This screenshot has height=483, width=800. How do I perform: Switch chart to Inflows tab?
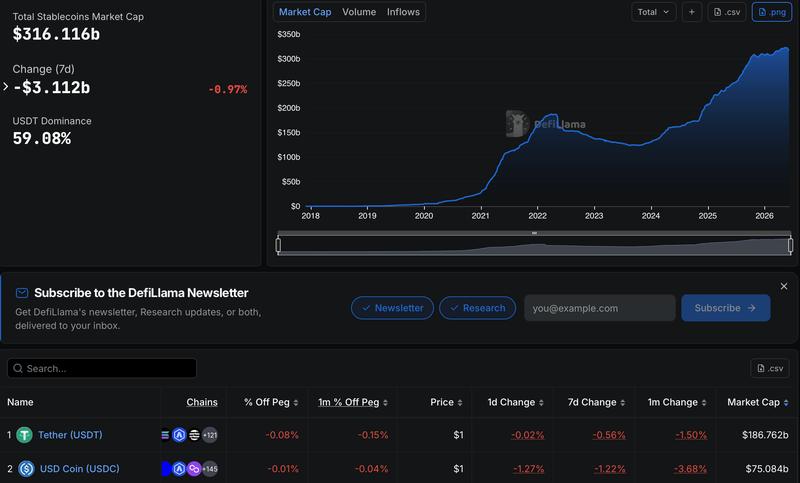coord(403,12)
